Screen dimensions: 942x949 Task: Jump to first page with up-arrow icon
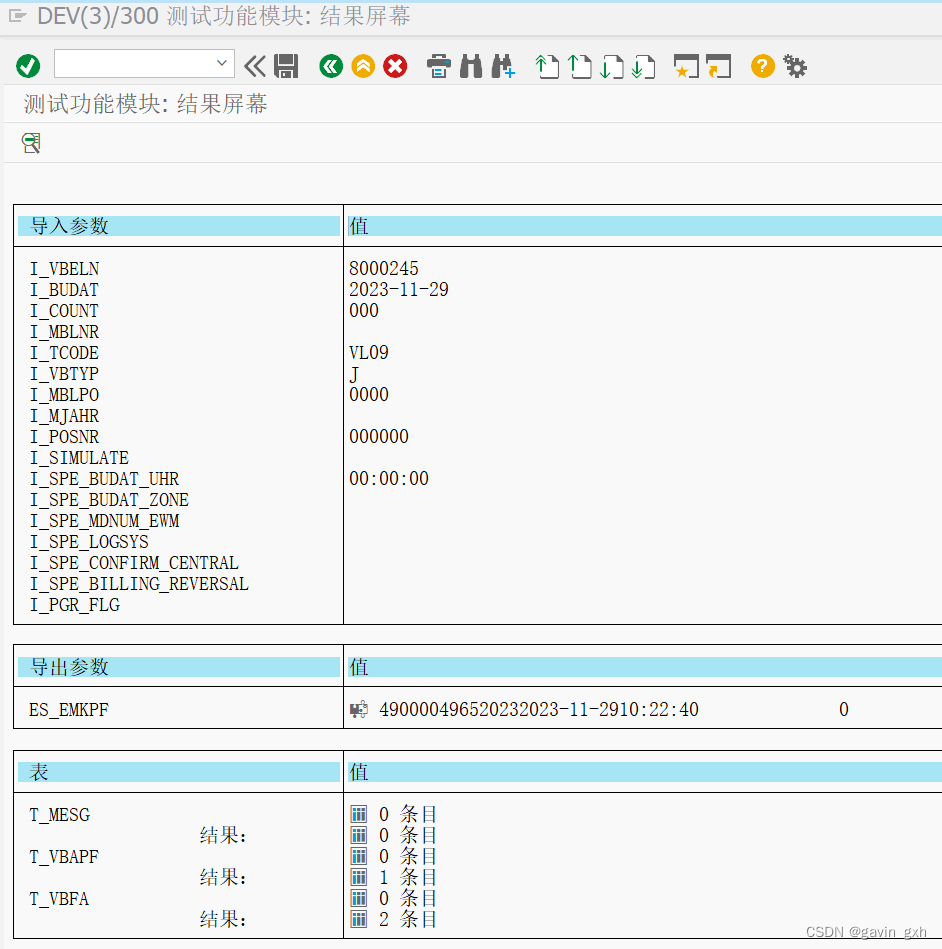point(547,66)
